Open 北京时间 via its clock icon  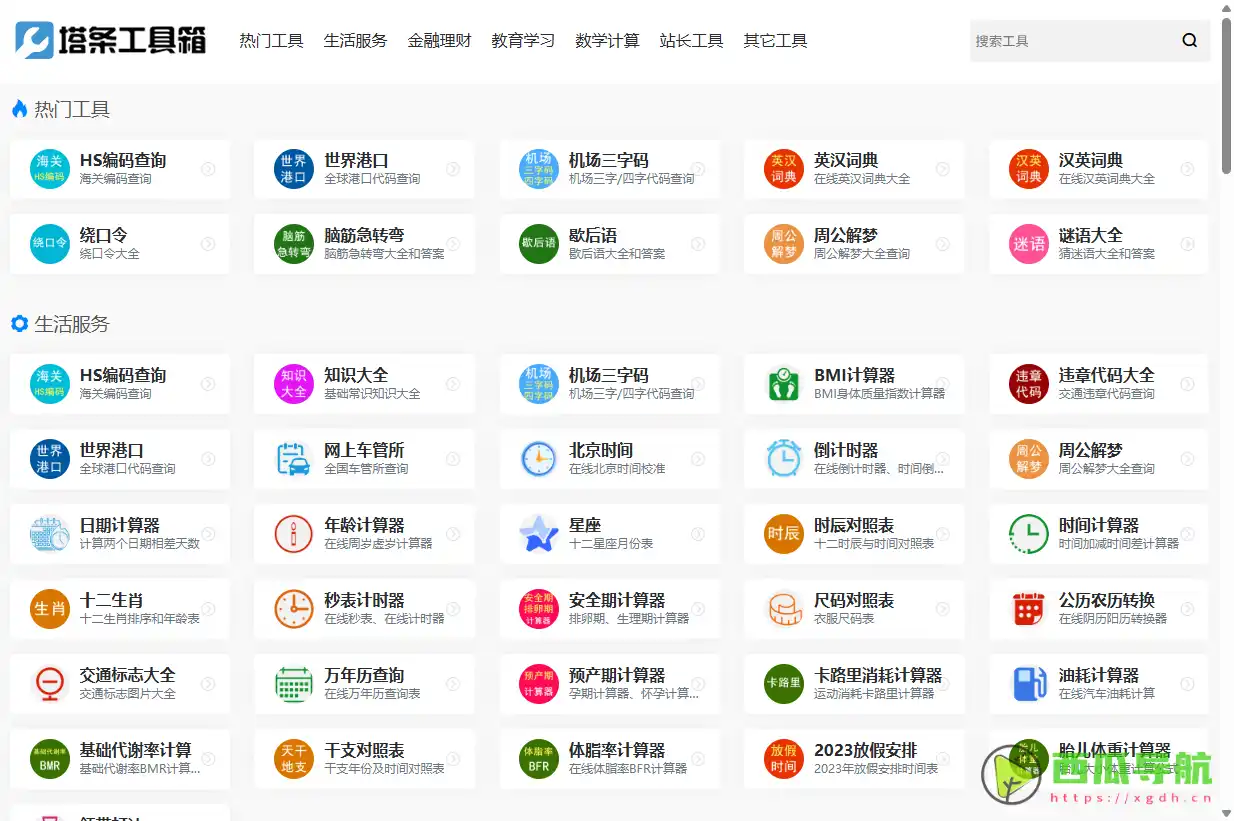pos(537,459)
